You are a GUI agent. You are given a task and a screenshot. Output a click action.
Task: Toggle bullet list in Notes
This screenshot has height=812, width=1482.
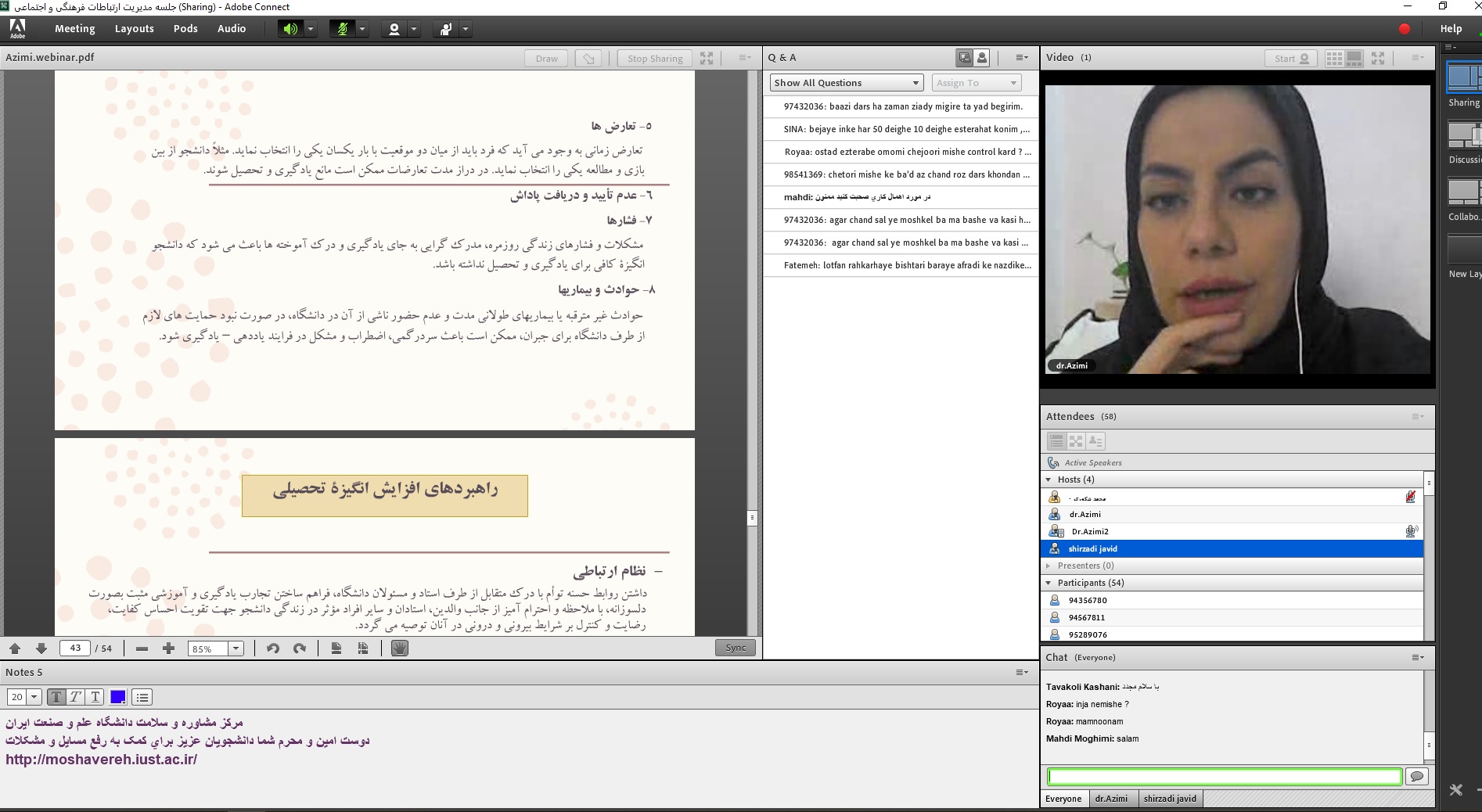(142, 697)
